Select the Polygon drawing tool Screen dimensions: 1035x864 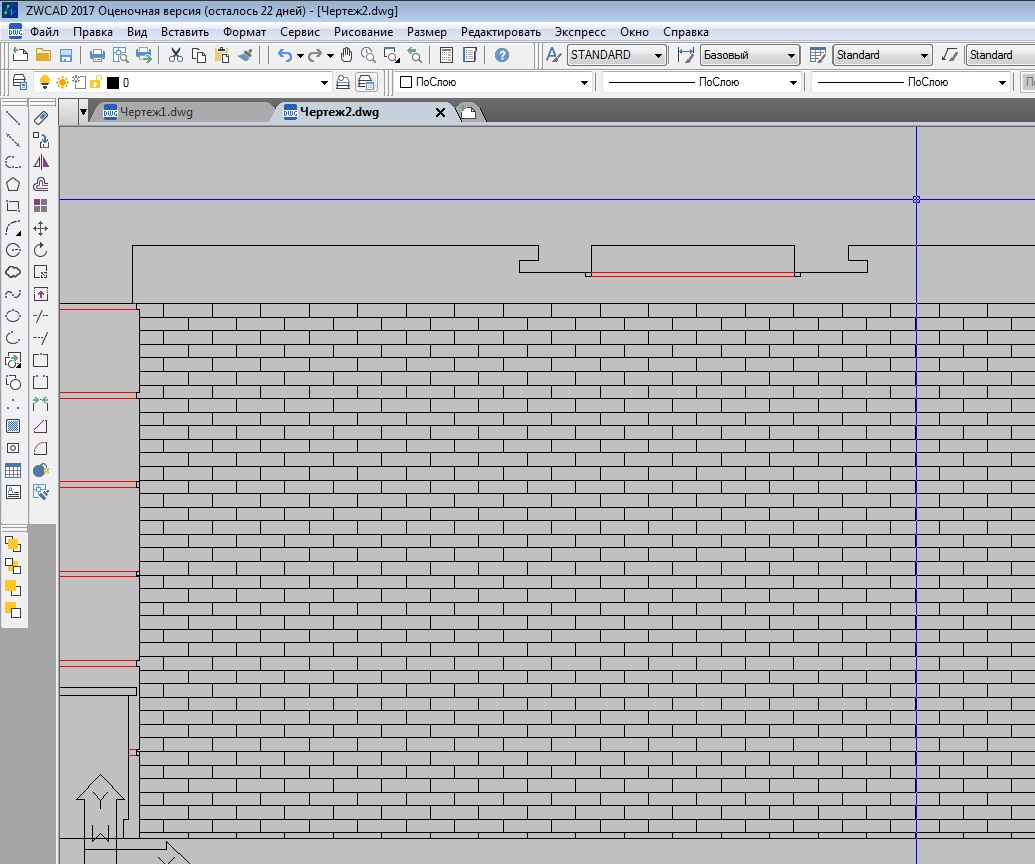click(13, 184)
